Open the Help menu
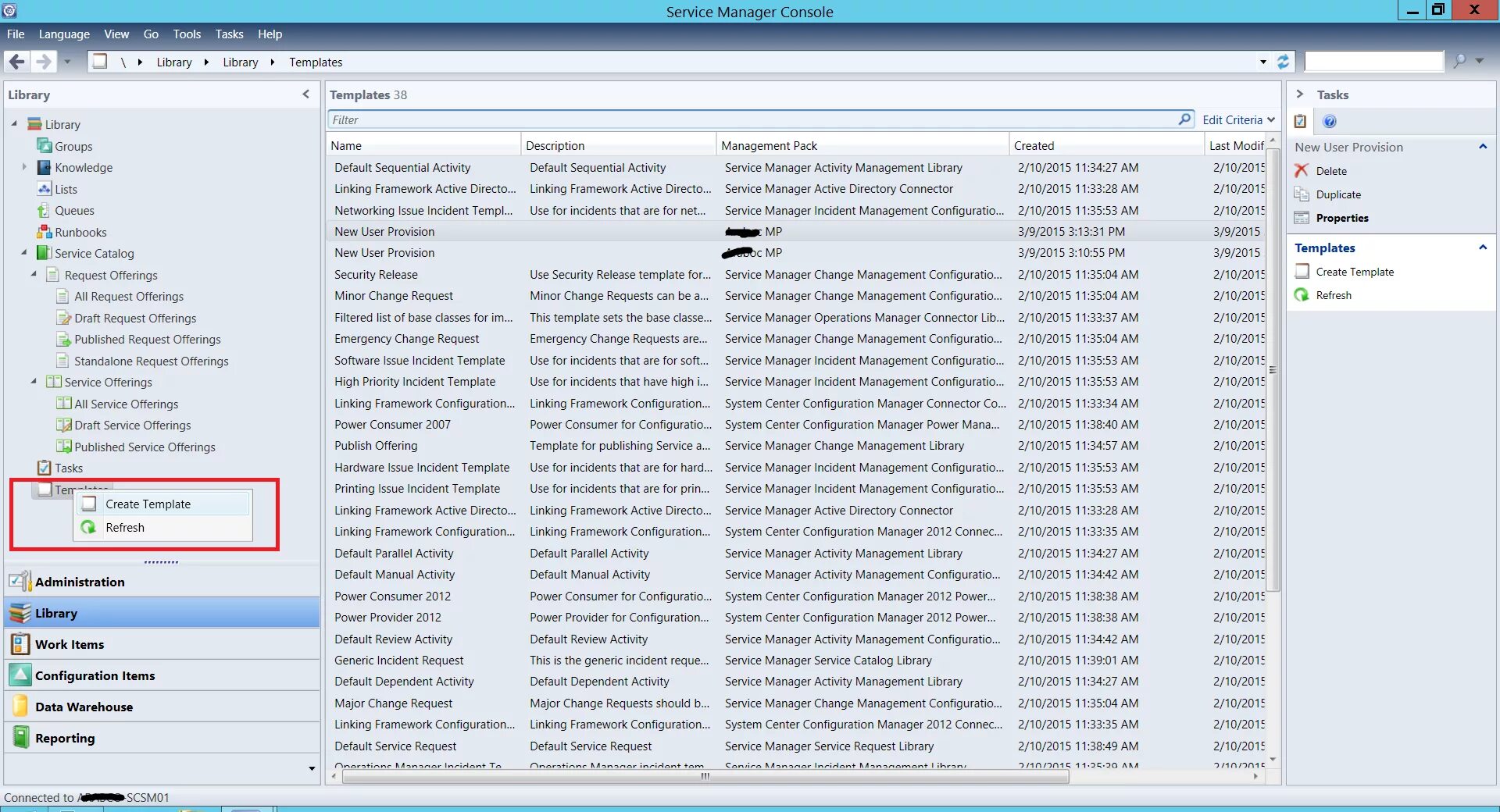1500x812 pixels. pyautogui.click(x=270, y=34)
